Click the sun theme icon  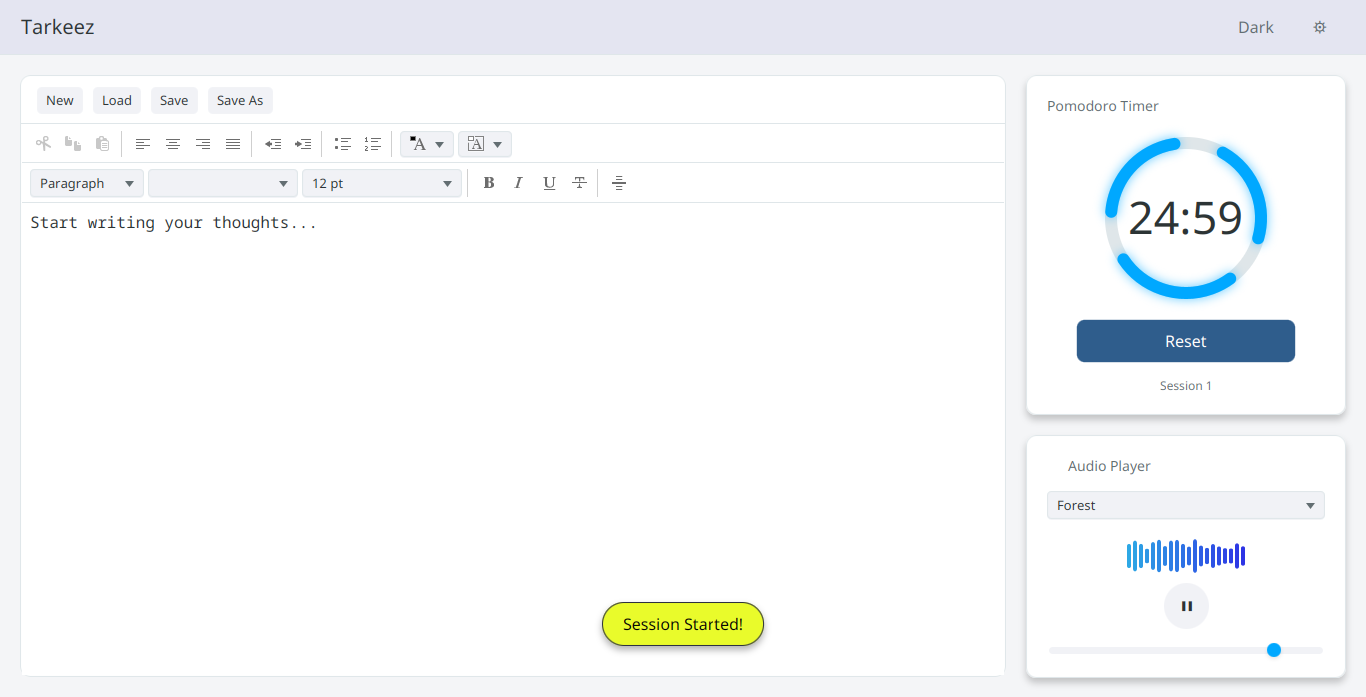(x=1320, y=27)
